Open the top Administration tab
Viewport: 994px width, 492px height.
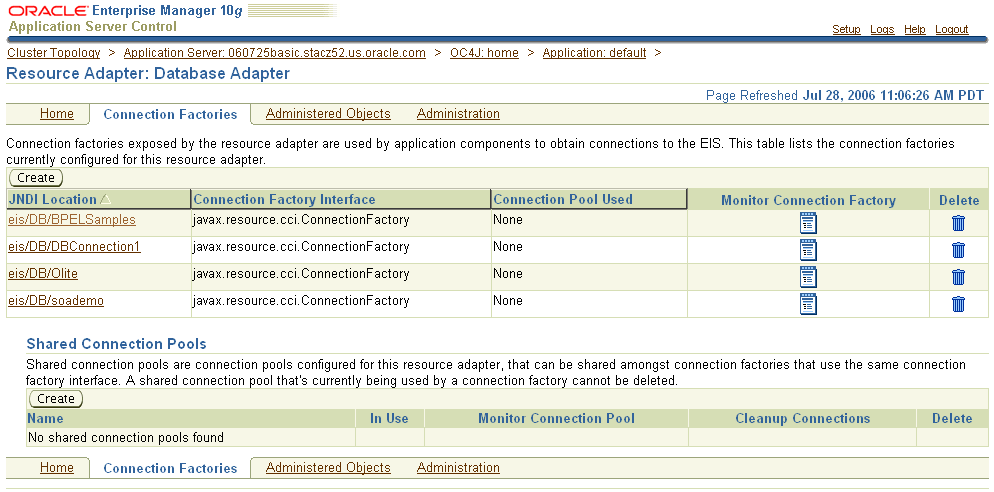(458, 114)
